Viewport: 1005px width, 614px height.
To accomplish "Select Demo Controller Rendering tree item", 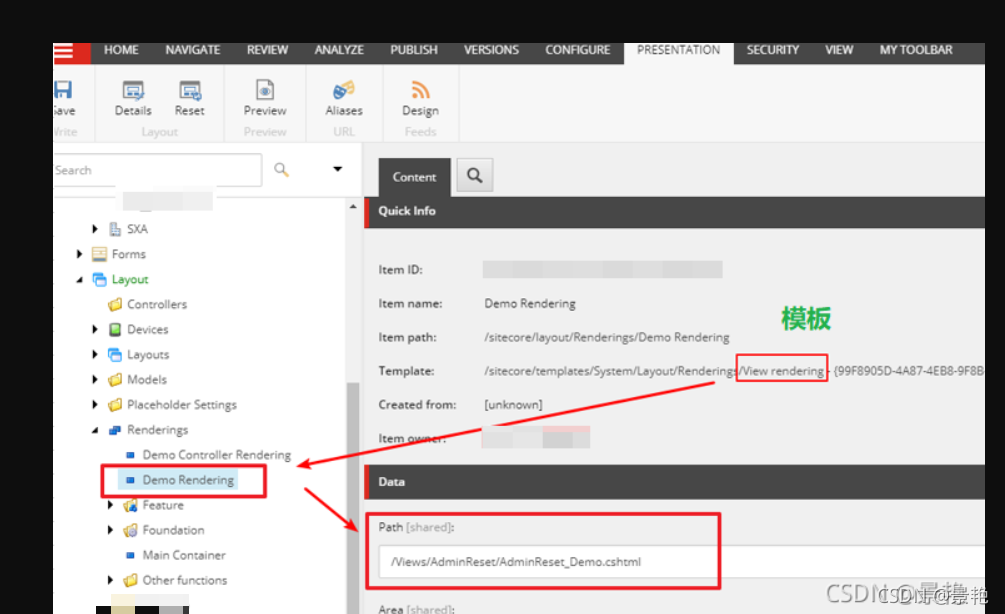I will [217, 455].
